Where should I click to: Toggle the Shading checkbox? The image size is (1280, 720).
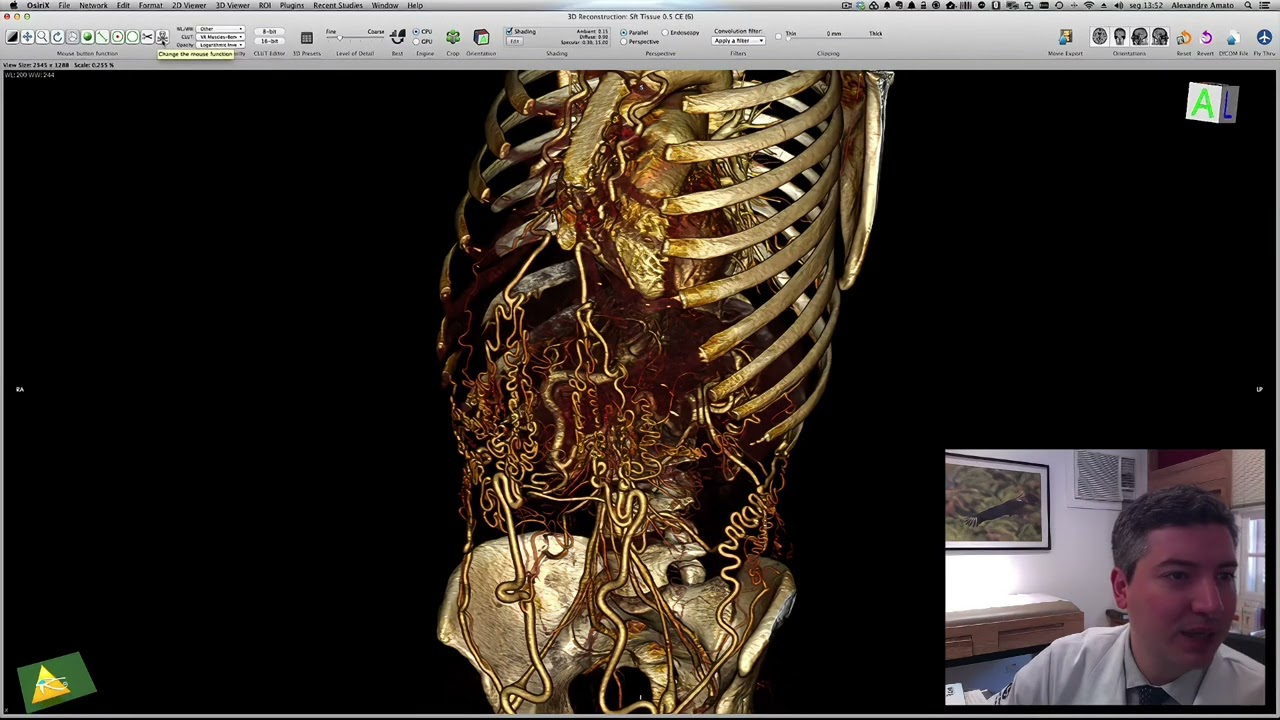click(x=509, y=31)
